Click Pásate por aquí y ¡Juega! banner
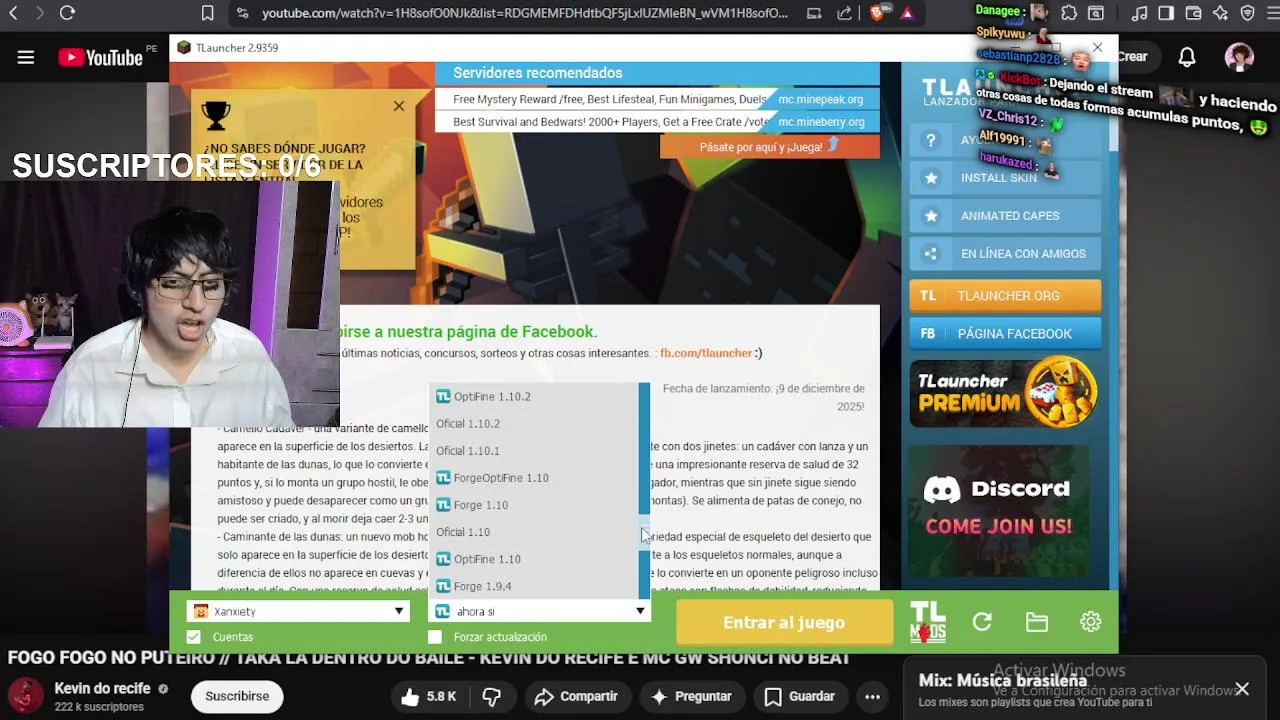This screenshot has width=1280, height=720. [x=770, y=147]
